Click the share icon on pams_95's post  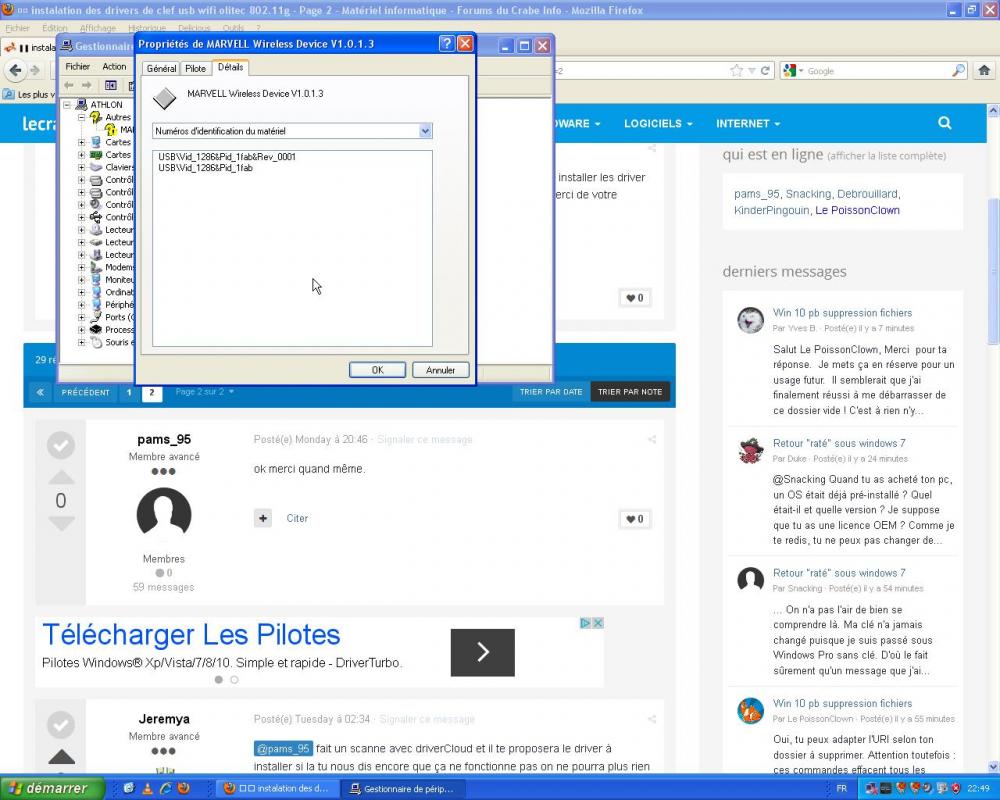coord(651,438)
